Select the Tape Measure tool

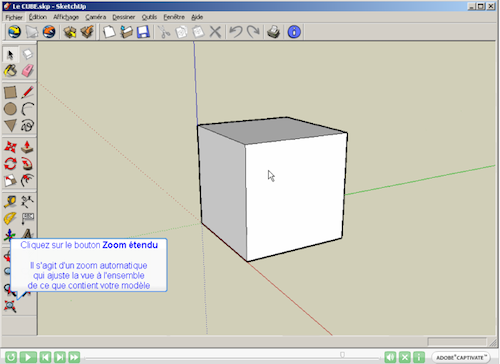tap(10, 202)
